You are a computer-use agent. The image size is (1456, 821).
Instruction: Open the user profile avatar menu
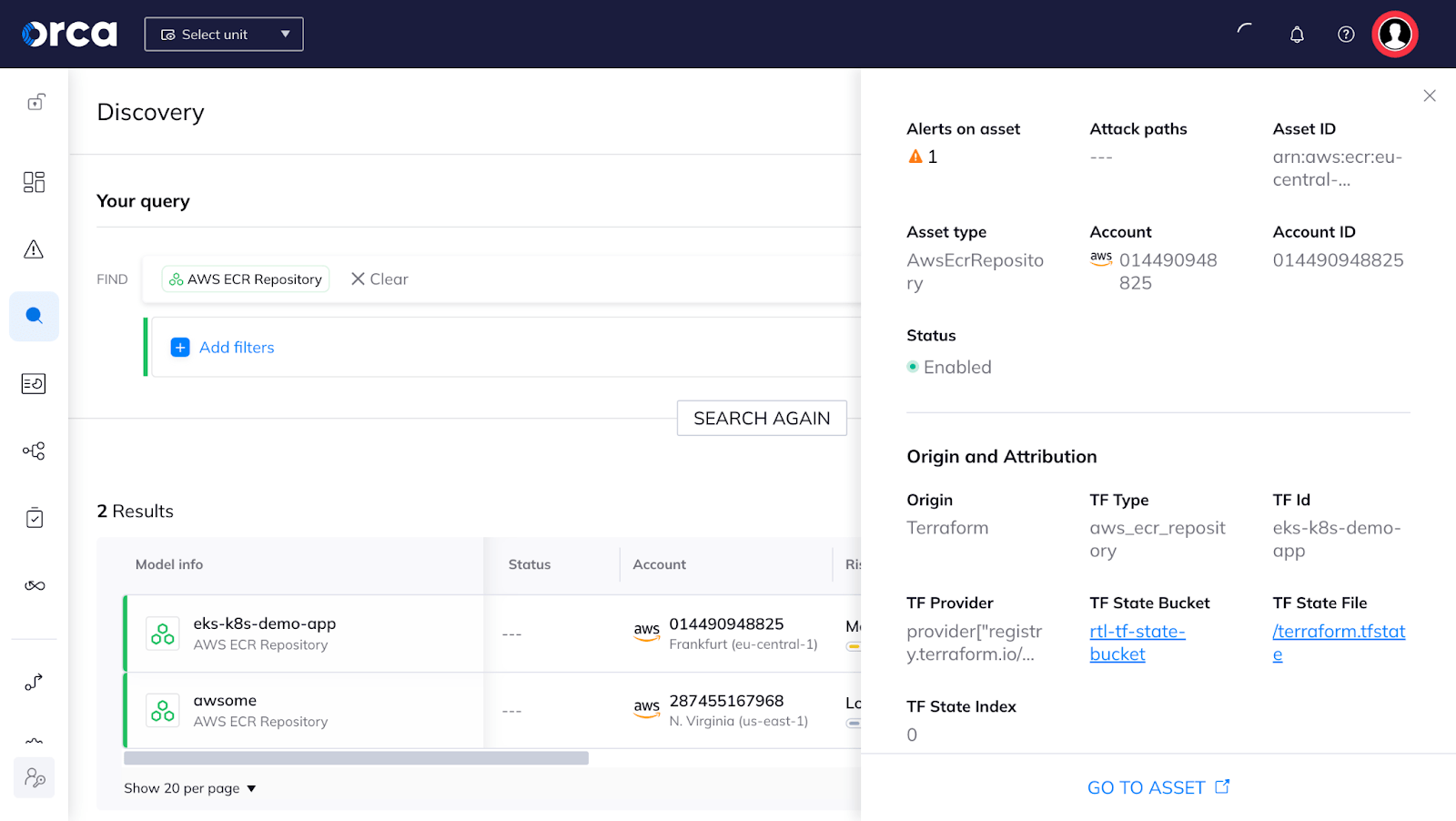pos(1394,34)
